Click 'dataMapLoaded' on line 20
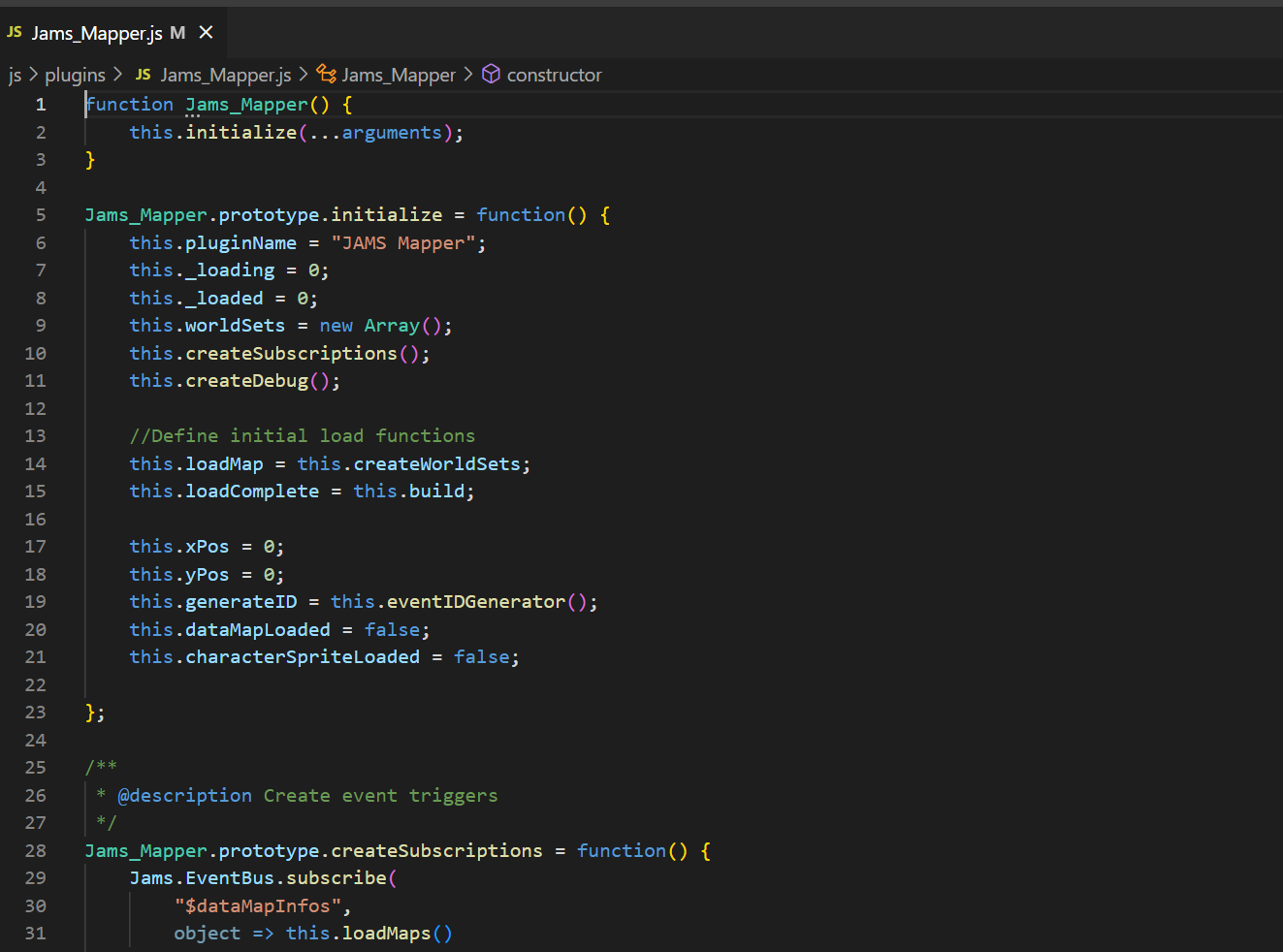 [258, 630]
